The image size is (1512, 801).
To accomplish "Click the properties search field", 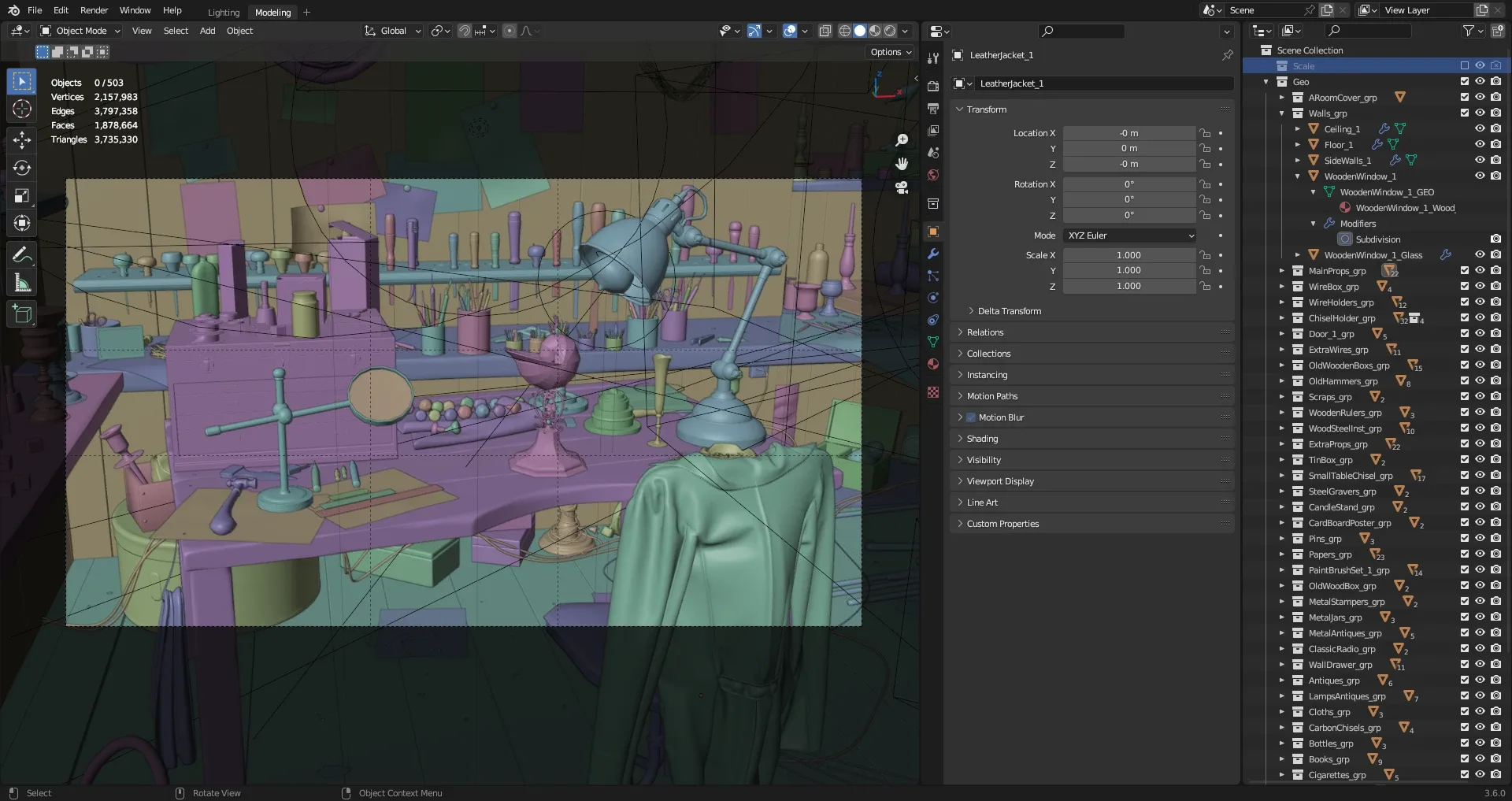I will click(1082, 32).
